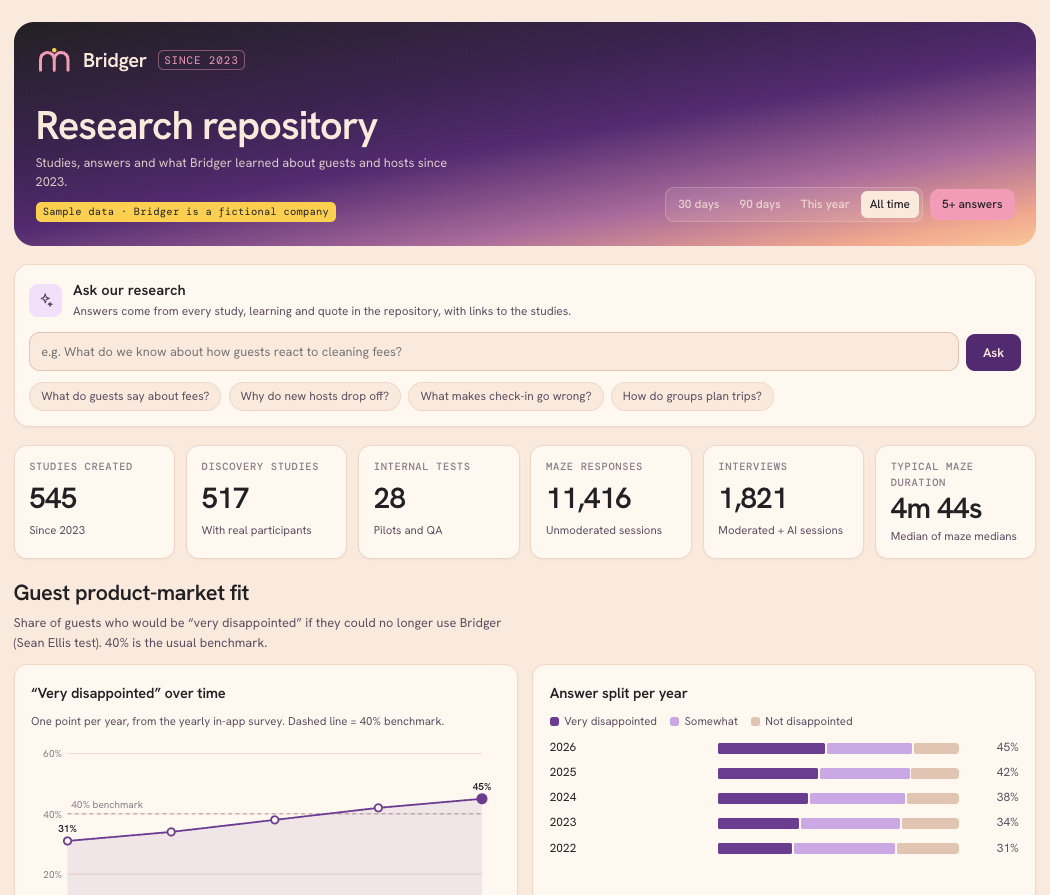Click the Somewhat legend swatch
The width and height of the screenshot is (1050, 895).
pos(674,722)
